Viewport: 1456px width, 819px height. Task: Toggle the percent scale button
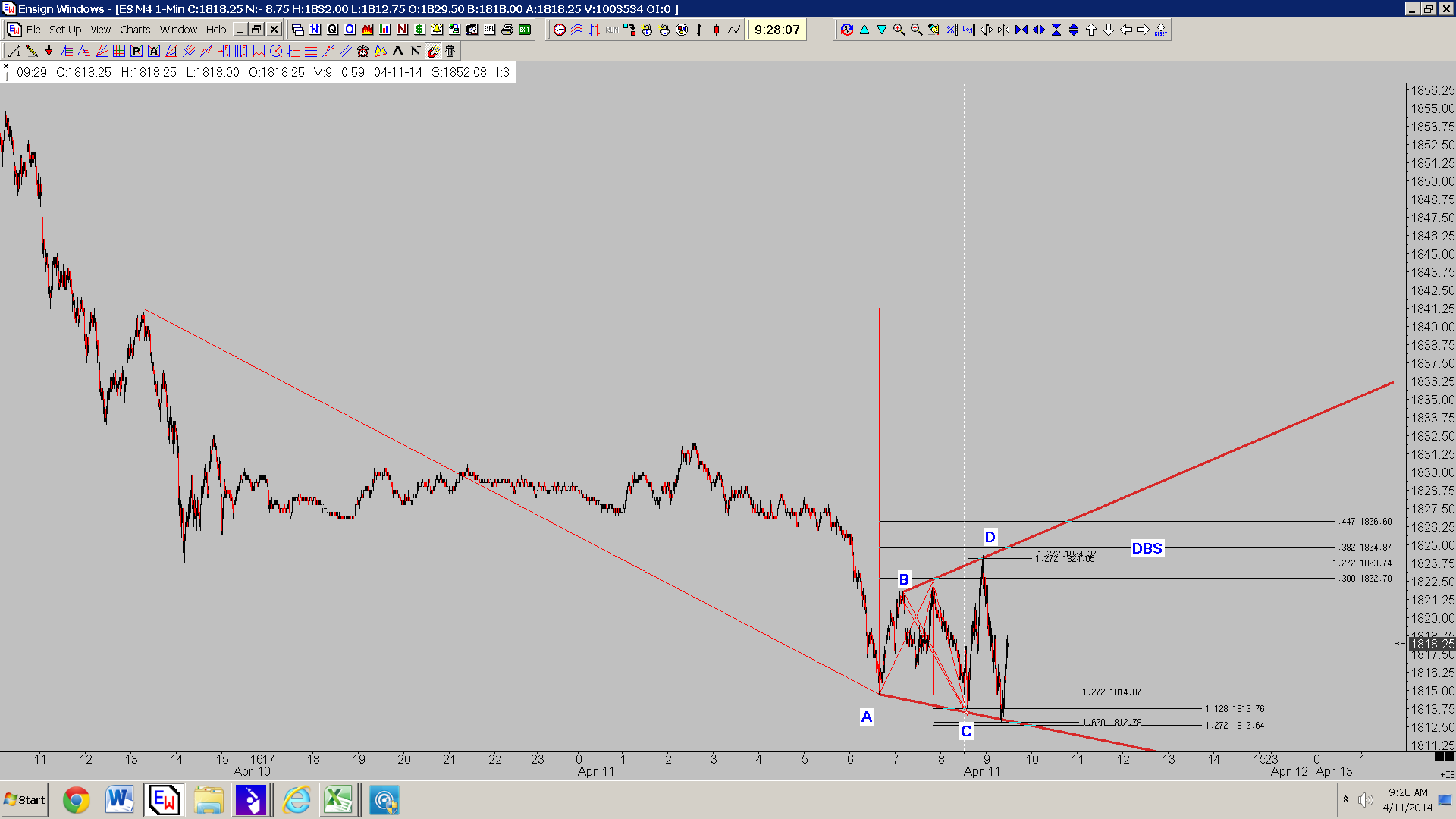pyautogui.click(x=952, y=30)
